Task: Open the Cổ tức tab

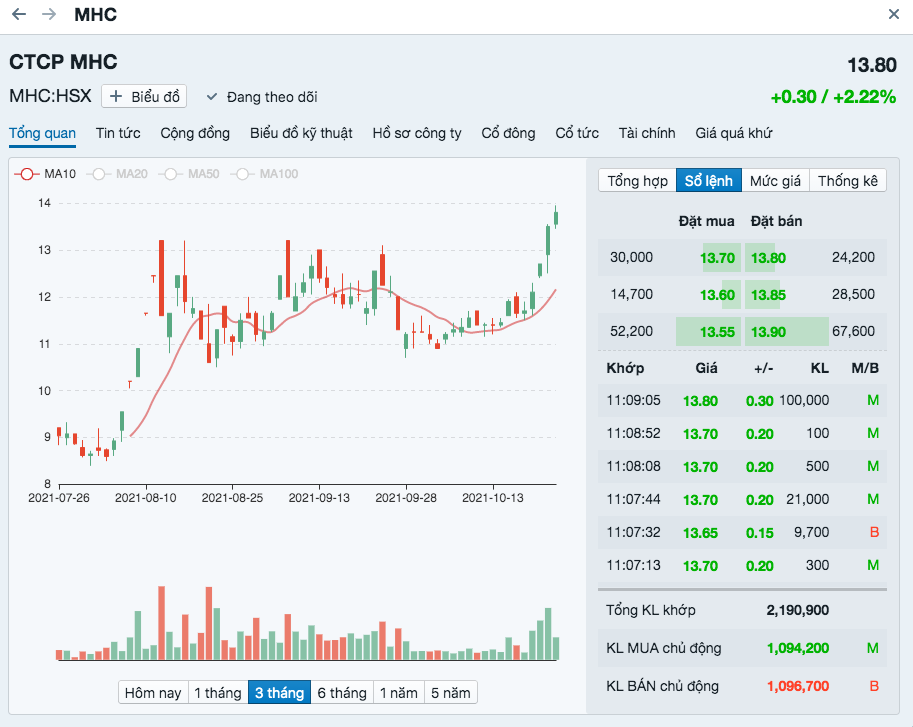Action: [x=577, y=133]
